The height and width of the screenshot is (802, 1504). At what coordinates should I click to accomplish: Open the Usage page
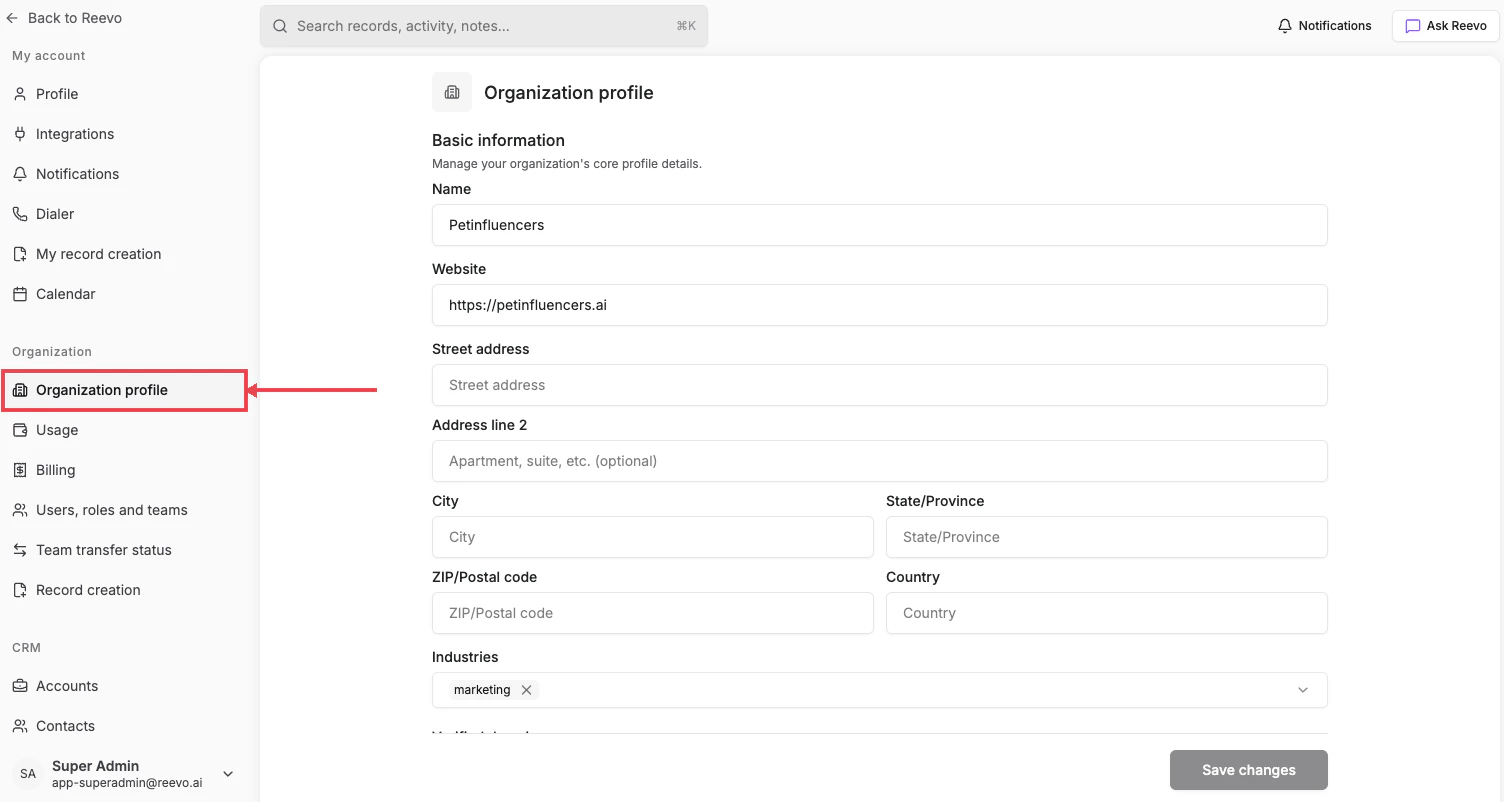[126, 430]
